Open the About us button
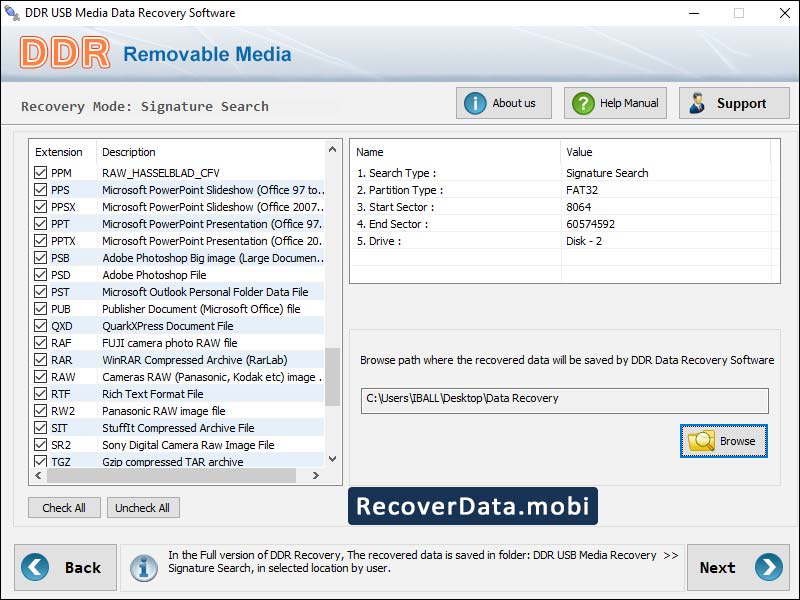The width and height of the screenshot is (800, 600). [x=504, y=103]
